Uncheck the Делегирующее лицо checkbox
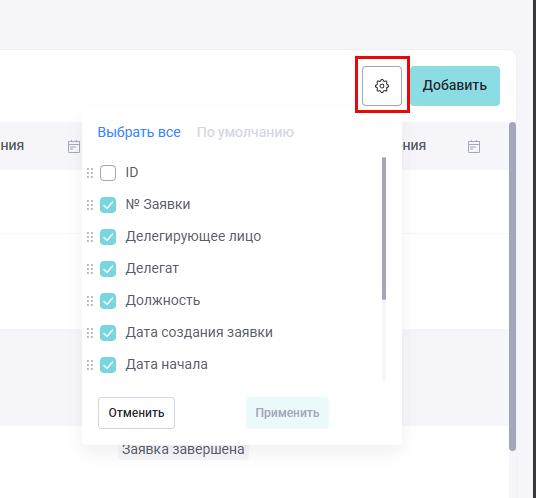The image size is (536, 498). pyautogui.click(x=108, y=237)
